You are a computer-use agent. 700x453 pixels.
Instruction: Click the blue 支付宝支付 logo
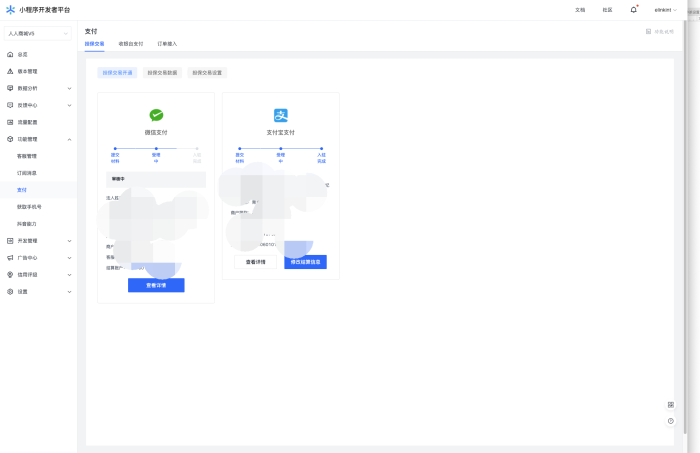pyautogui.click(x=281, y=115)
